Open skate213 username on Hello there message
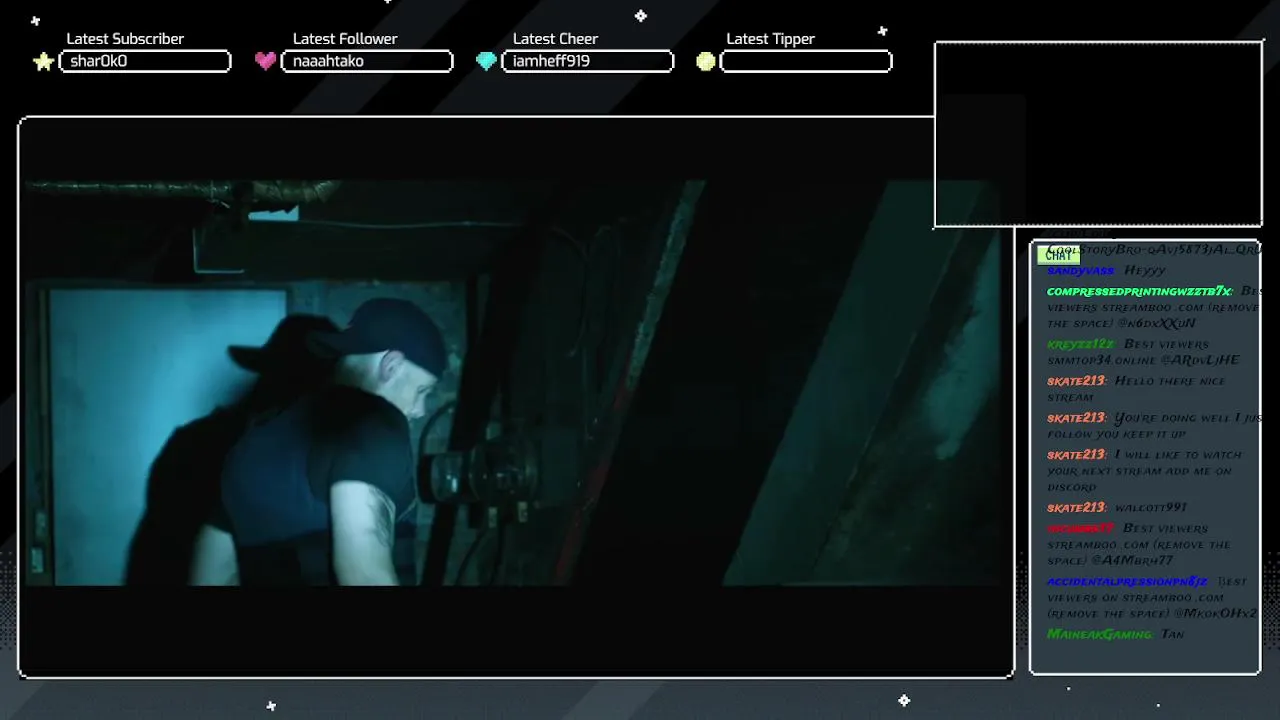This screenshot has height=720, width=1280. 1076,381
